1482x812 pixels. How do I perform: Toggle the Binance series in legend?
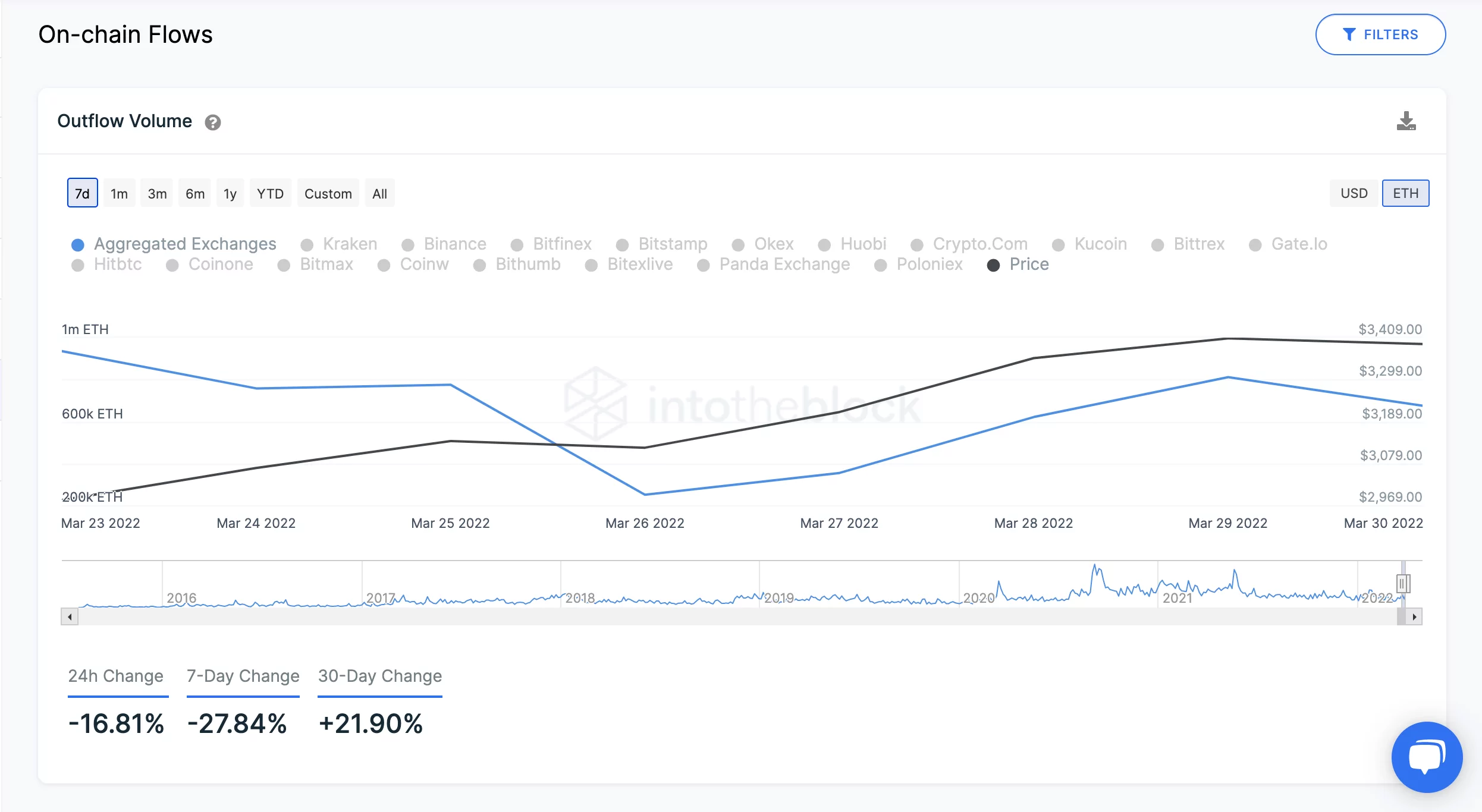click(444, 244)
